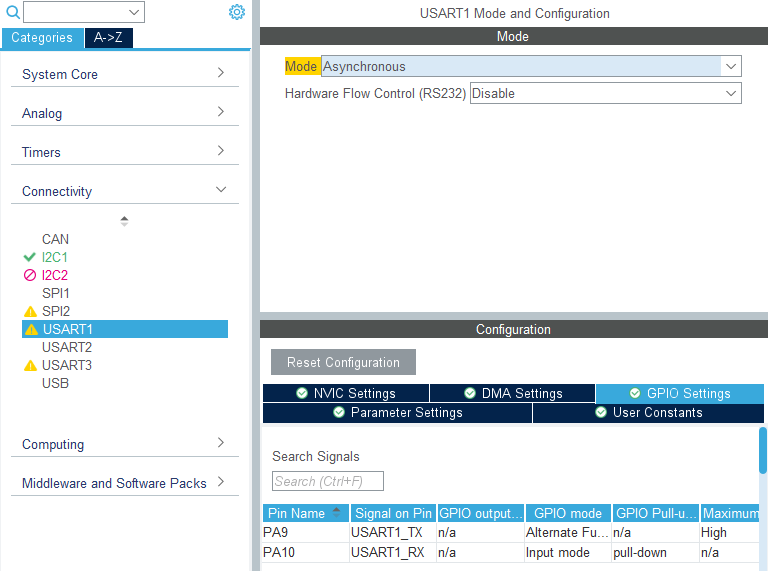Image resolution: width=768 pixels, height=571 pixels.
Task: Expand Middleware and Software Packs category
Action: coord(124,483)
